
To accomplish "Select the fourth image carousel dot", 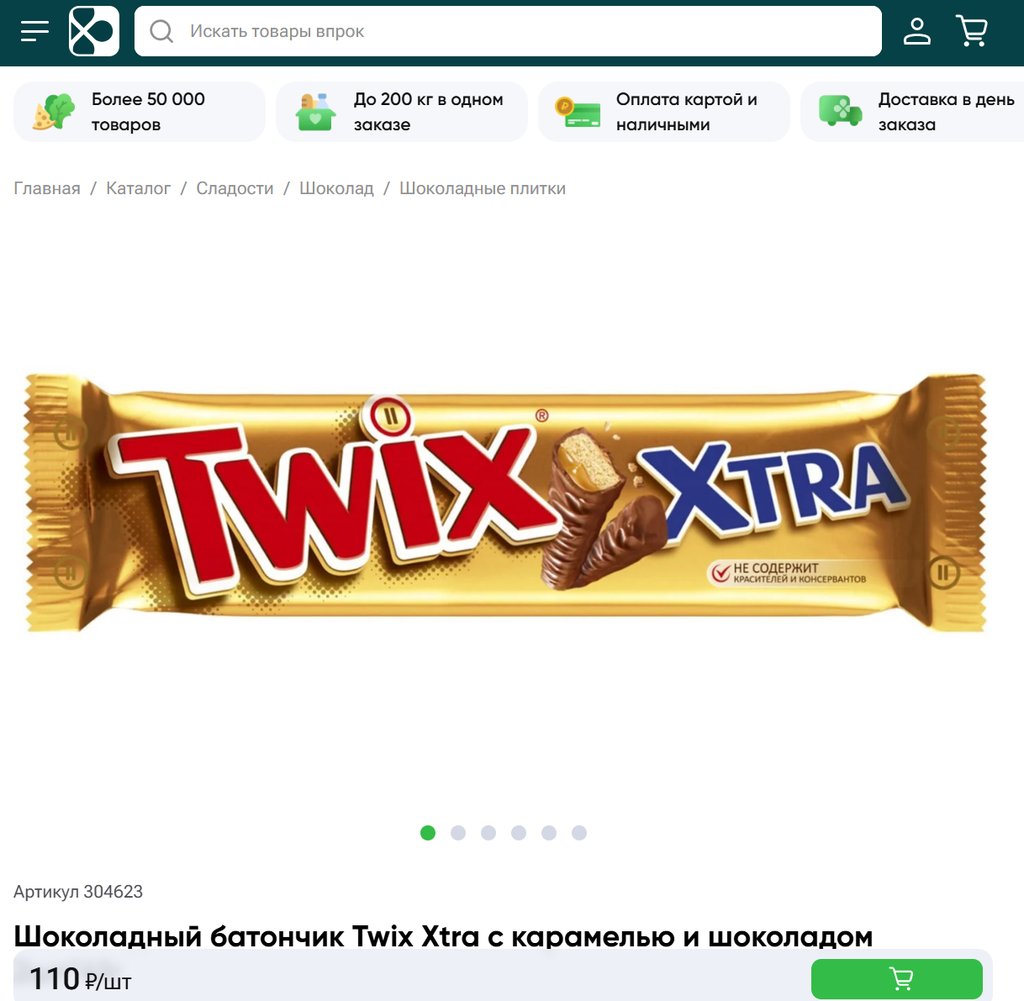I will tap(519, 833).
